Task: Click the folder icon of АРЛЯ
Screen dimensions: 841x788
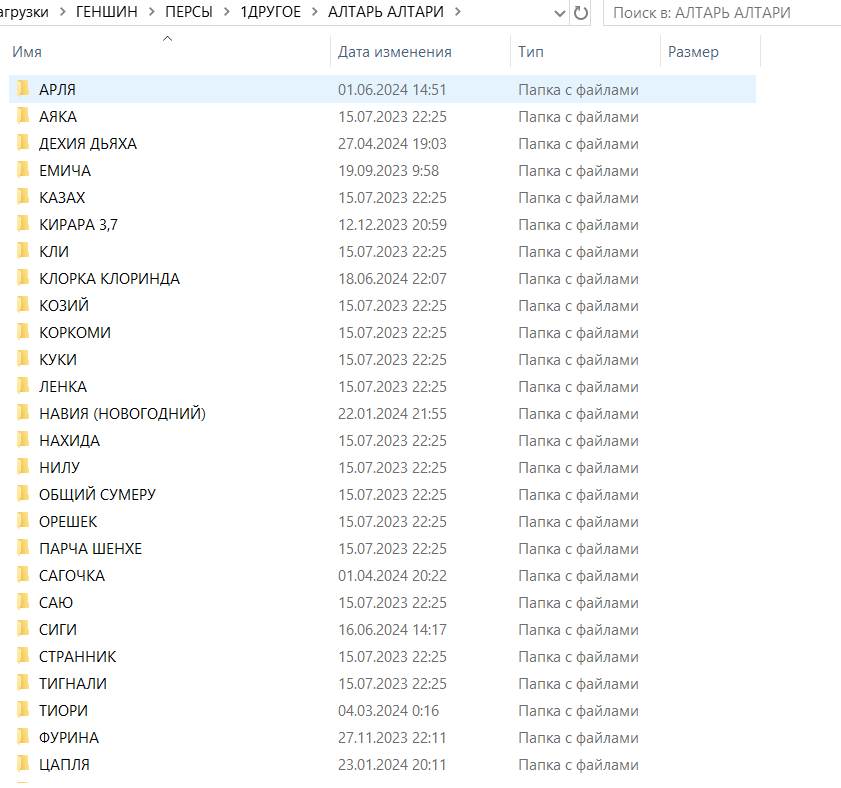Action: [x=23, y=89]
